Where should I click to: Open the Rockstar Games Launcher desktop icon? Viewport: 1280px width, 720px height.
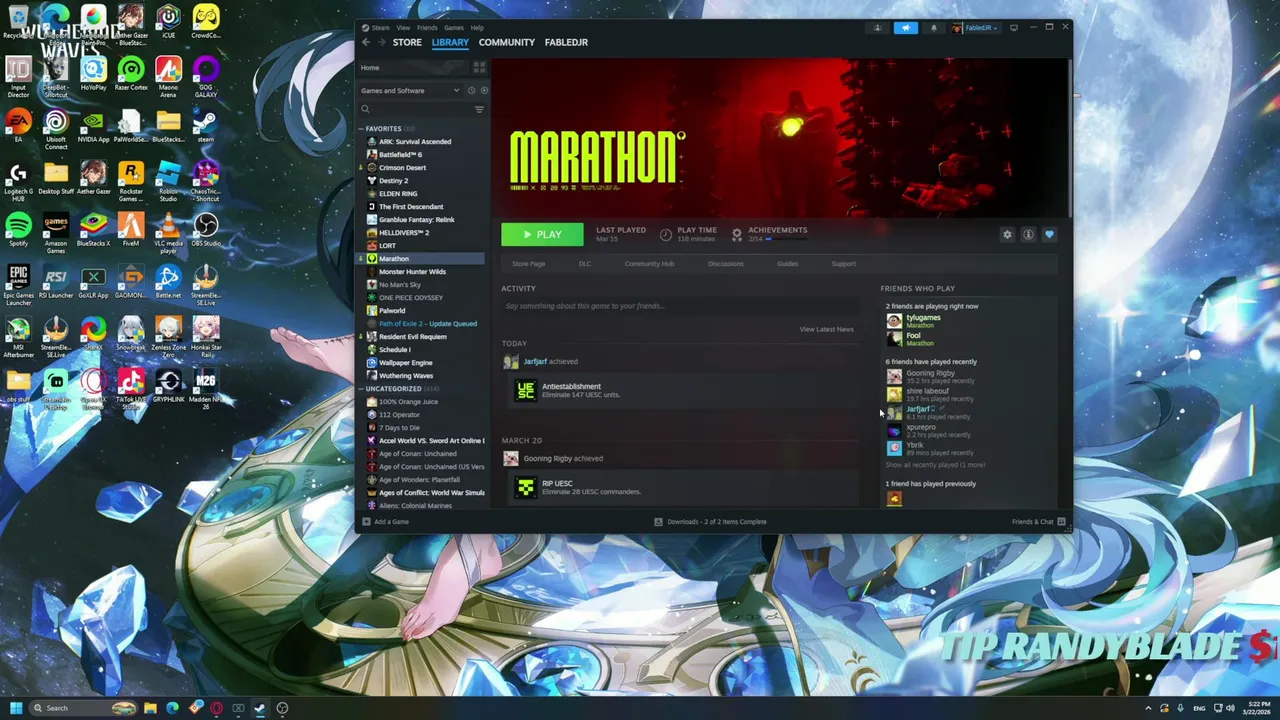point(130,180)
